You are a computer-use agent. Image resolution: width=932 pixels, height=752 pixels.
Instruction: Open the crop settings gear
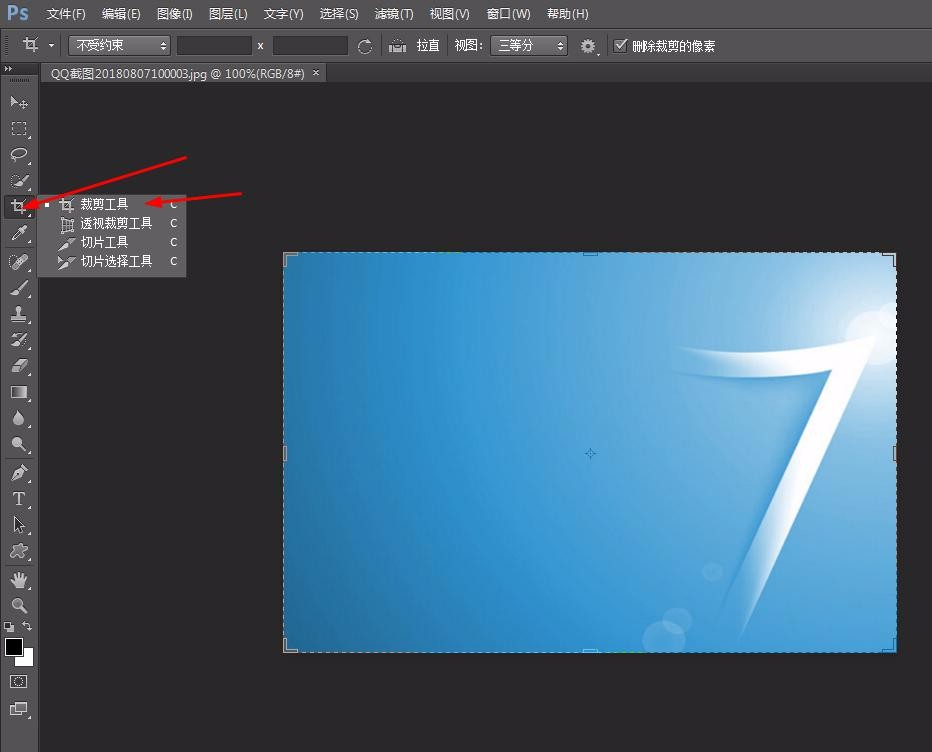588,46
